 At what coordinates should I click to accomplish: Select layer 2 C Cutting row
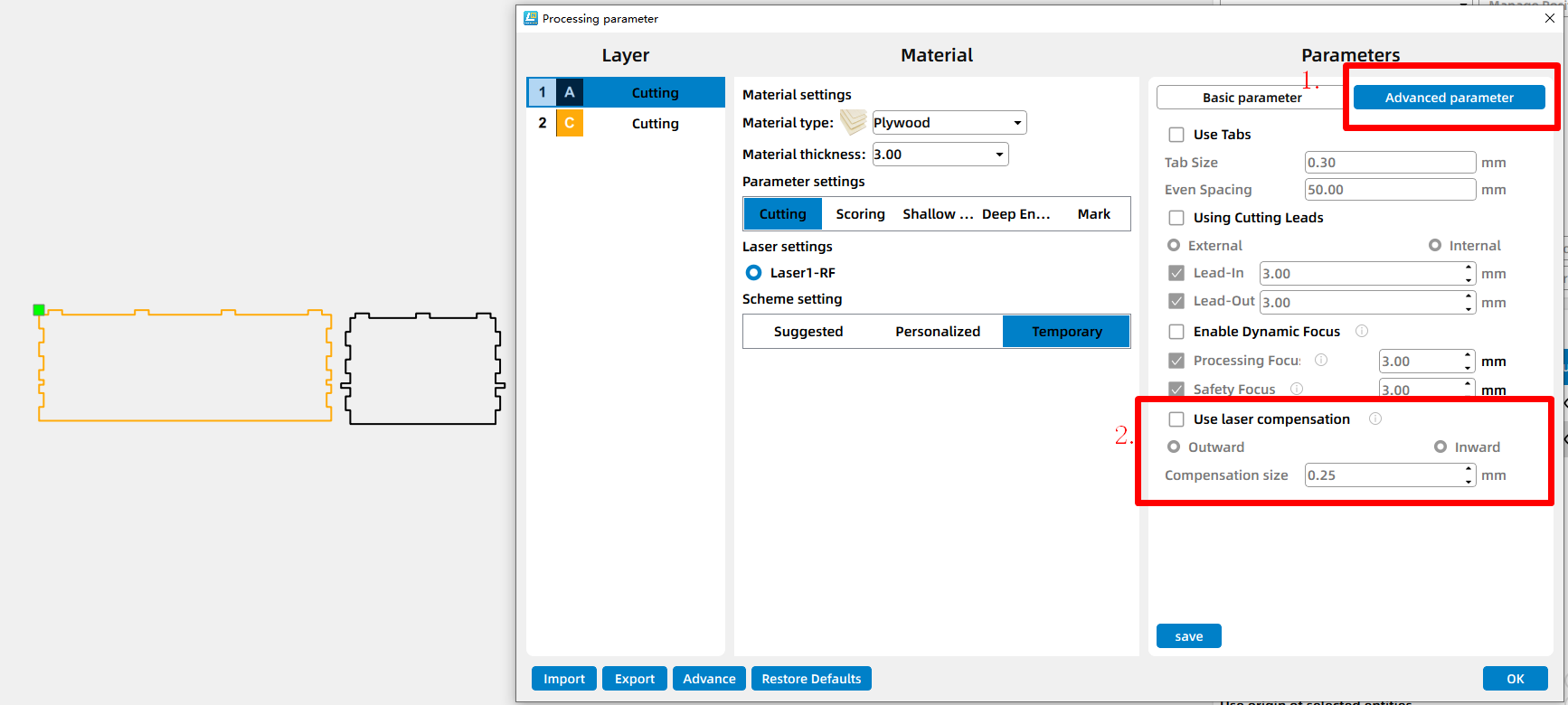(626, 123)
